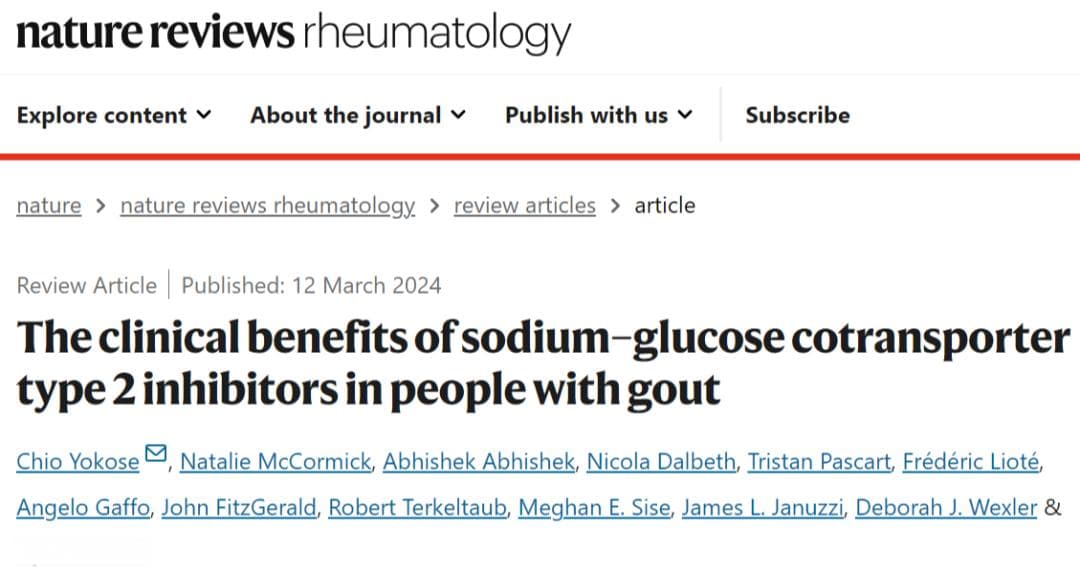1080x572 pixels.
Task: Navigate to review articles breadcrumb
Action: point(525,205)
